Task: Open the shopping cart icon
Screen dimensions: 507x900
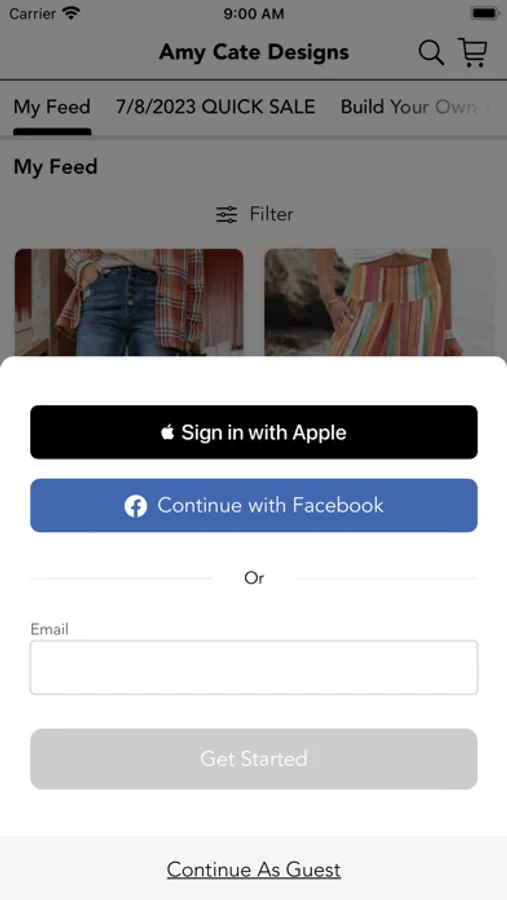Action: click(473, 52)
